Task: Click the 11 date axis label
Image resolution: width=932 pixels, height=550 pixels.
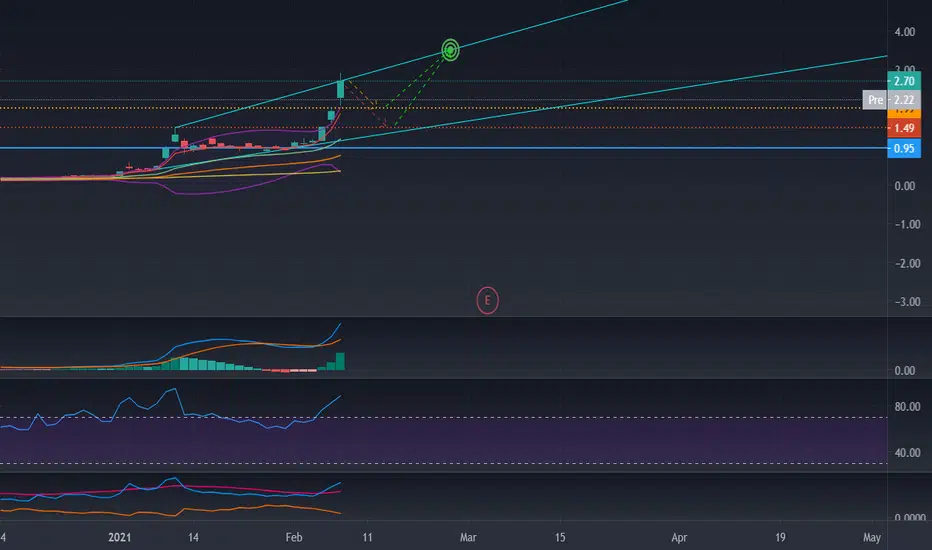Action: (x=367, y=537)
